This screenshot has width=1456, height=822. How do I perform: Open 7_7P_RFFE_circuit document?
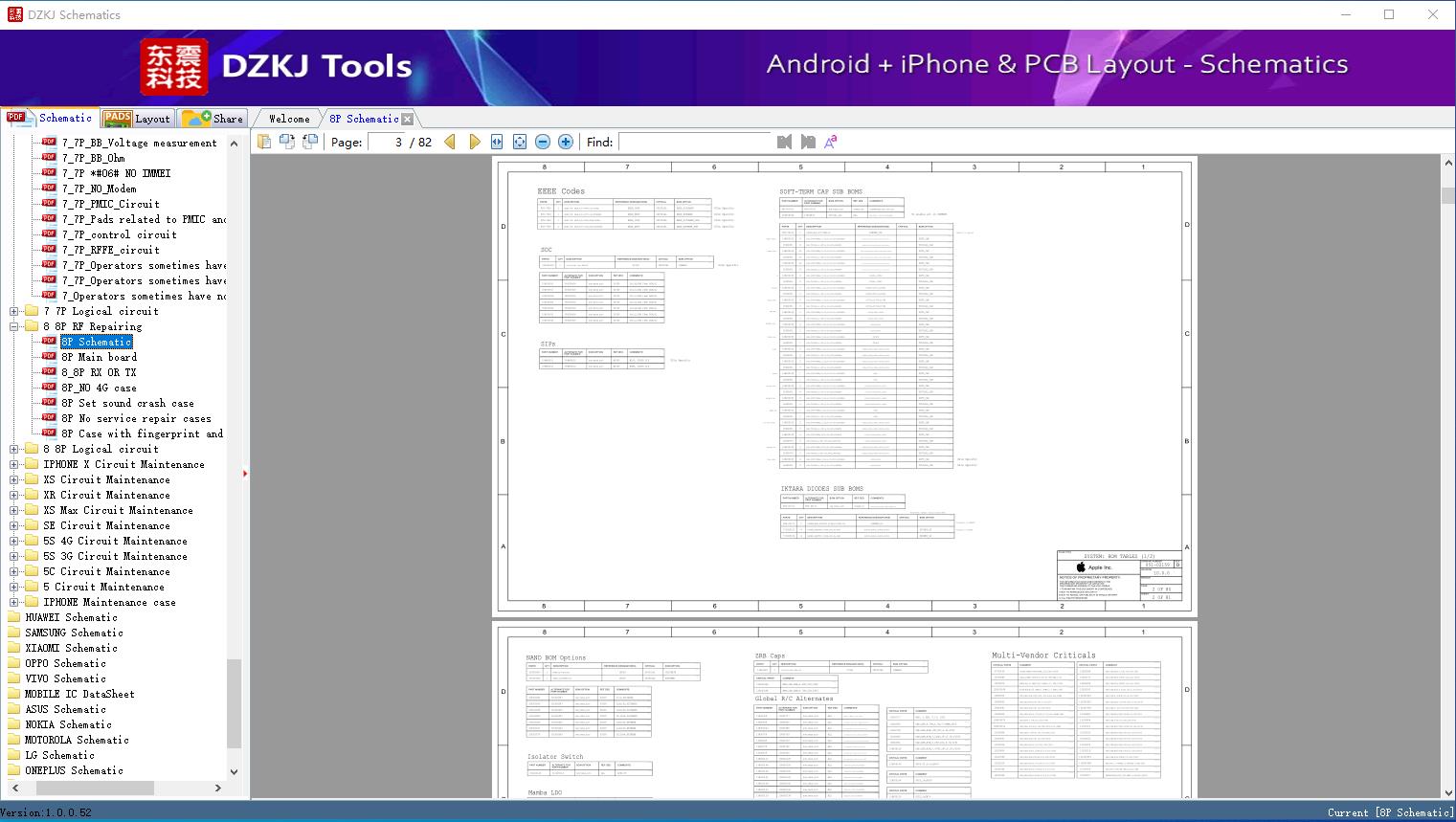tap(111, 250)
